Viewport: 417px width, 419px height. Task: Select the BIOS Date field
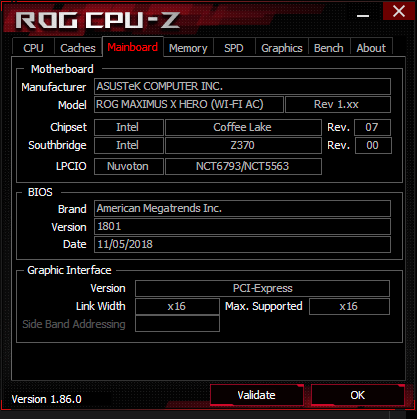[242, 245]
